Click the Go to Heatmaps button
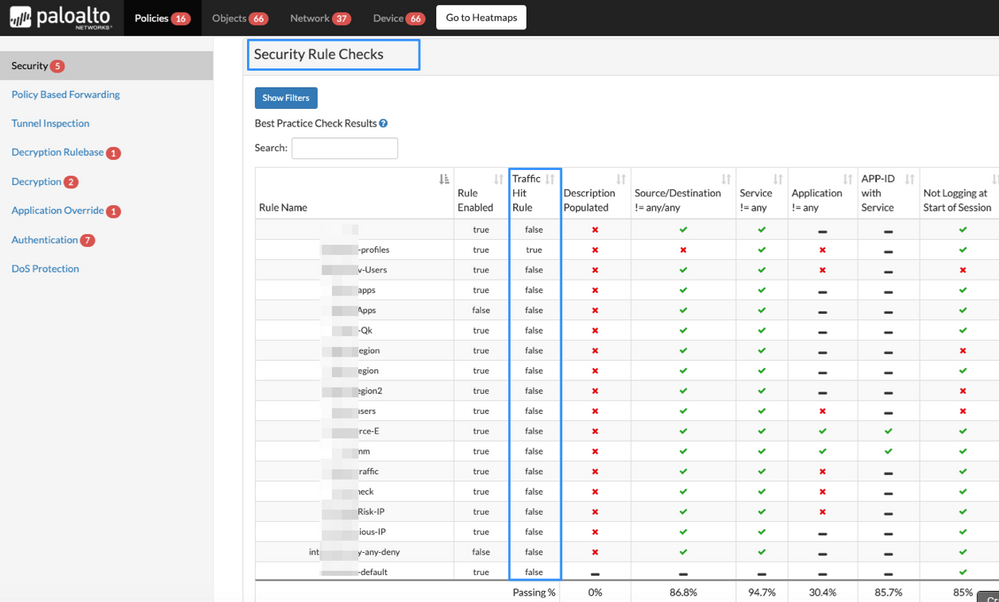The height and width of the screenshot is (602, 999). coord(481,17)
